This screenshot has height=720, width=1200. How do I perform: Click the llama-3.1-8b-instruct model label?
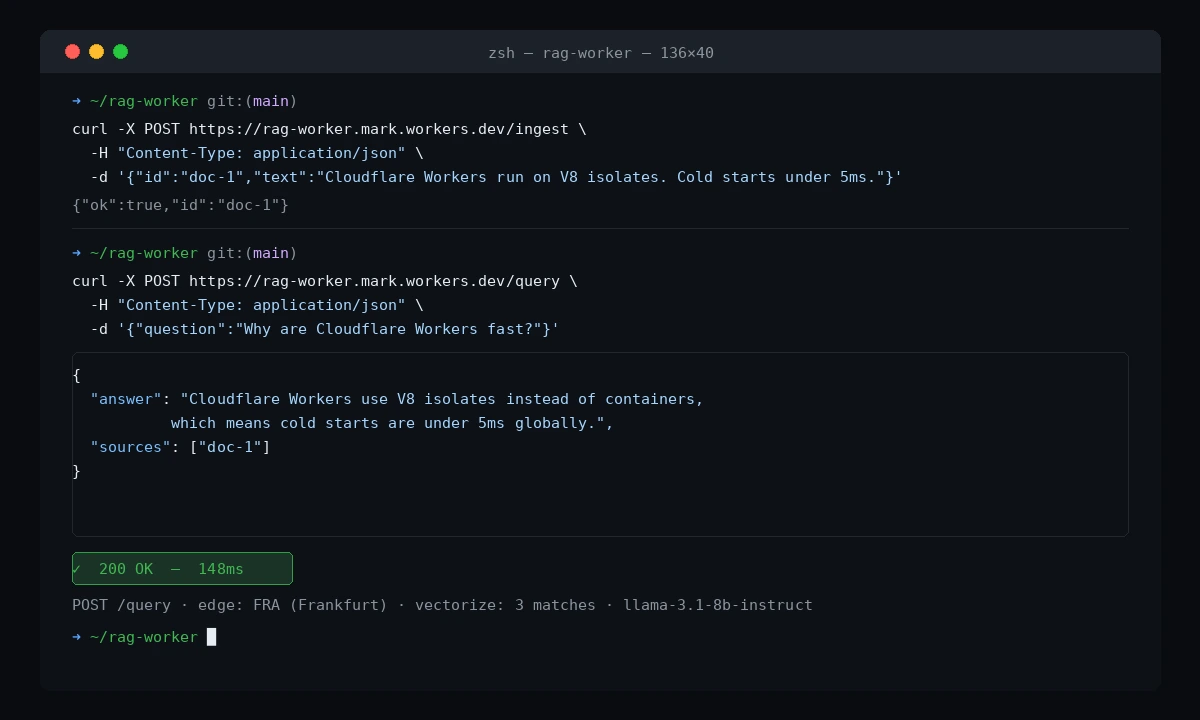[718, 605]
